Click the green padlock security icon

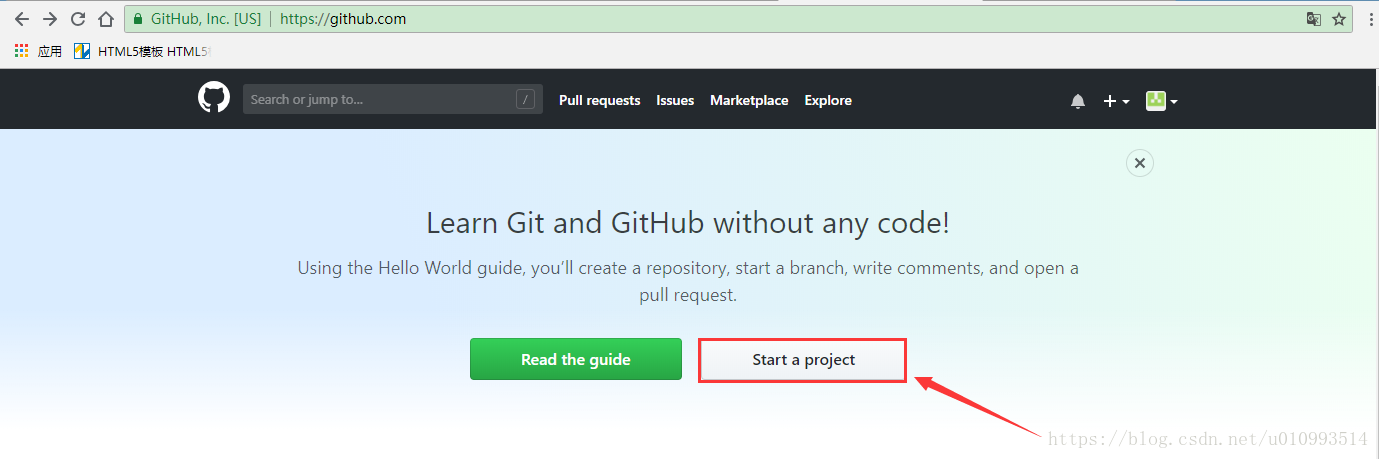138,19
